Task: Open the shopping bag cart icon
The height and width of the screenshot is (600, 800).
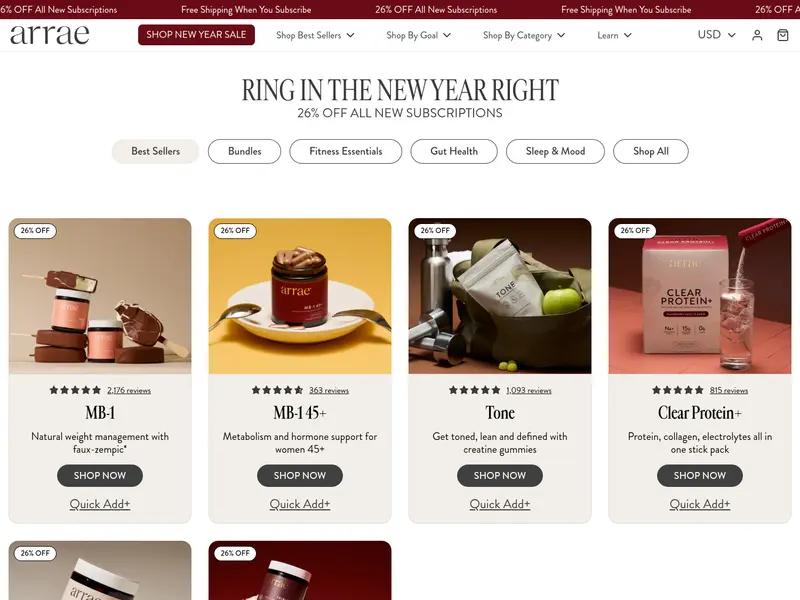Action: (783, 35)
